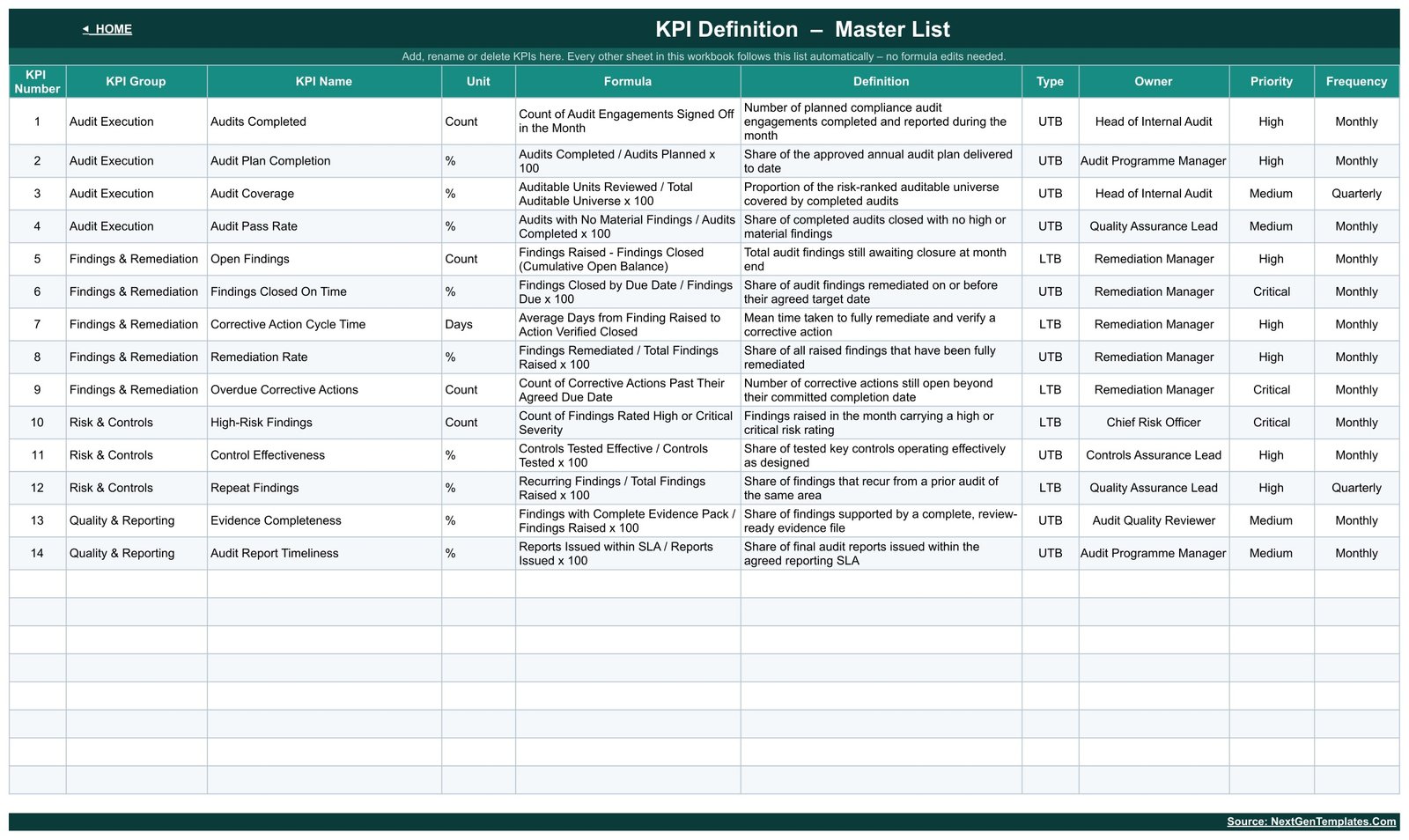Click the 'Controls Assurance Lead' owner cell
Viewport: 1409px width, 840px height.
tap(1154, 455)
